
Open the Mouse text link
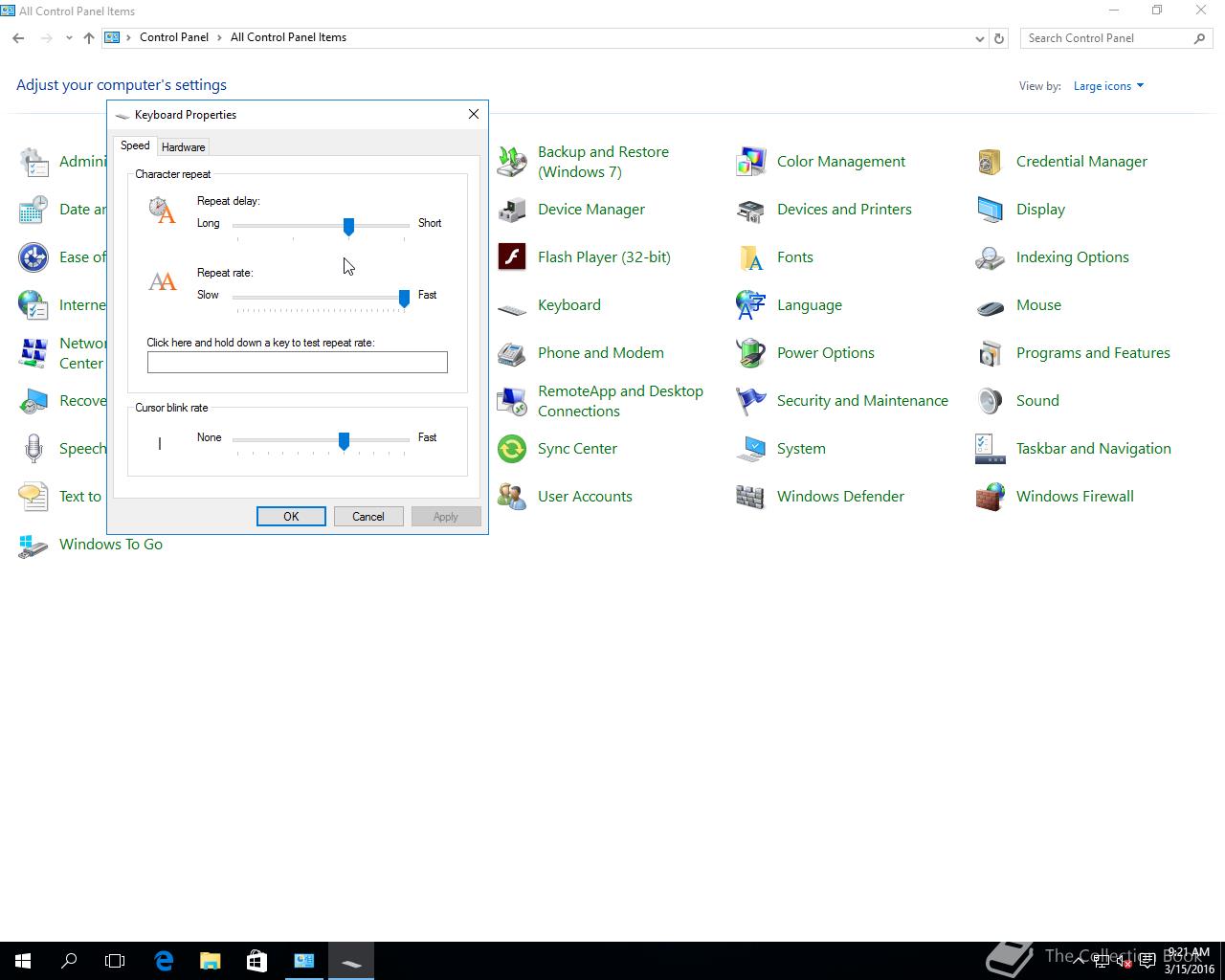(1038, 305)
